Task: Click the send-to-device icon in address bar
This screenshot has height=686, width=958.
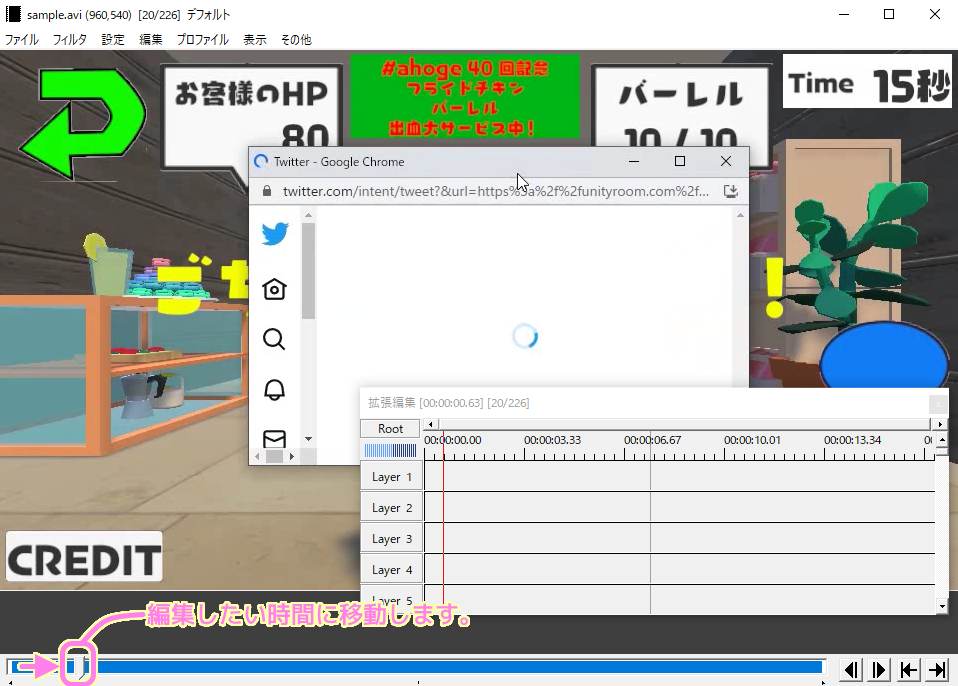Action: point(730,190)
